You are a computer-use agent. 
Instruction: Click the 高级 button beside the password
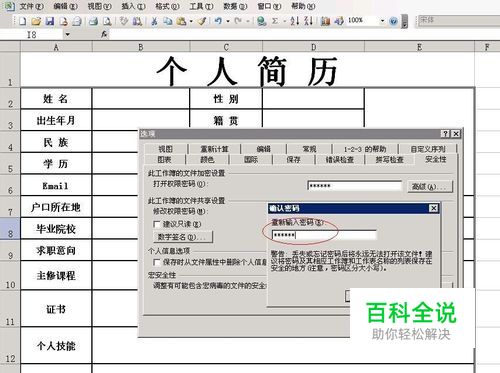click(x=430, y=186)
